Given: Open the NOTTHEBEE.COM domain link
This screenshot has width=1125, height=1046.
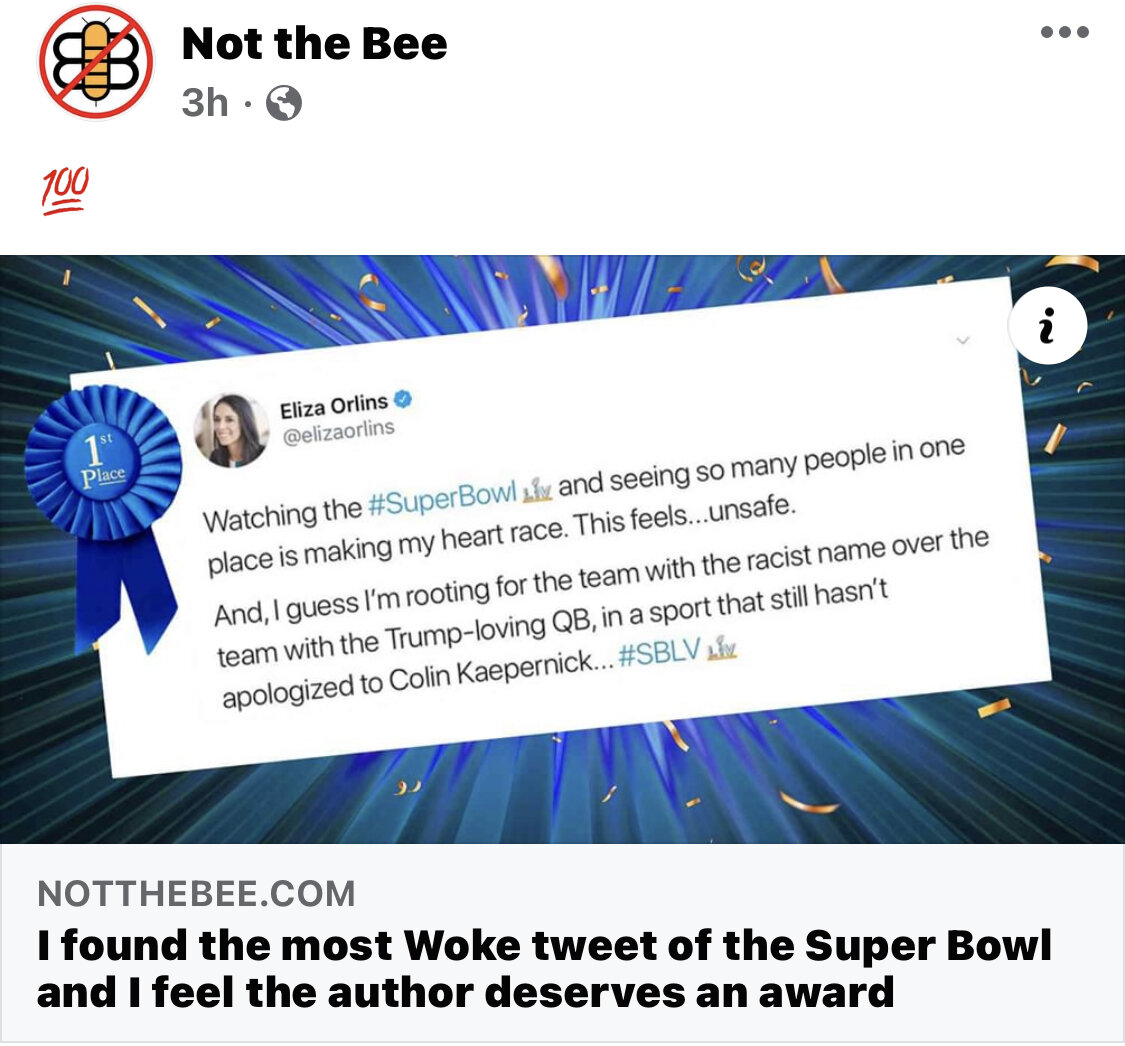Looking at the screenshot, I should (196, 893).
